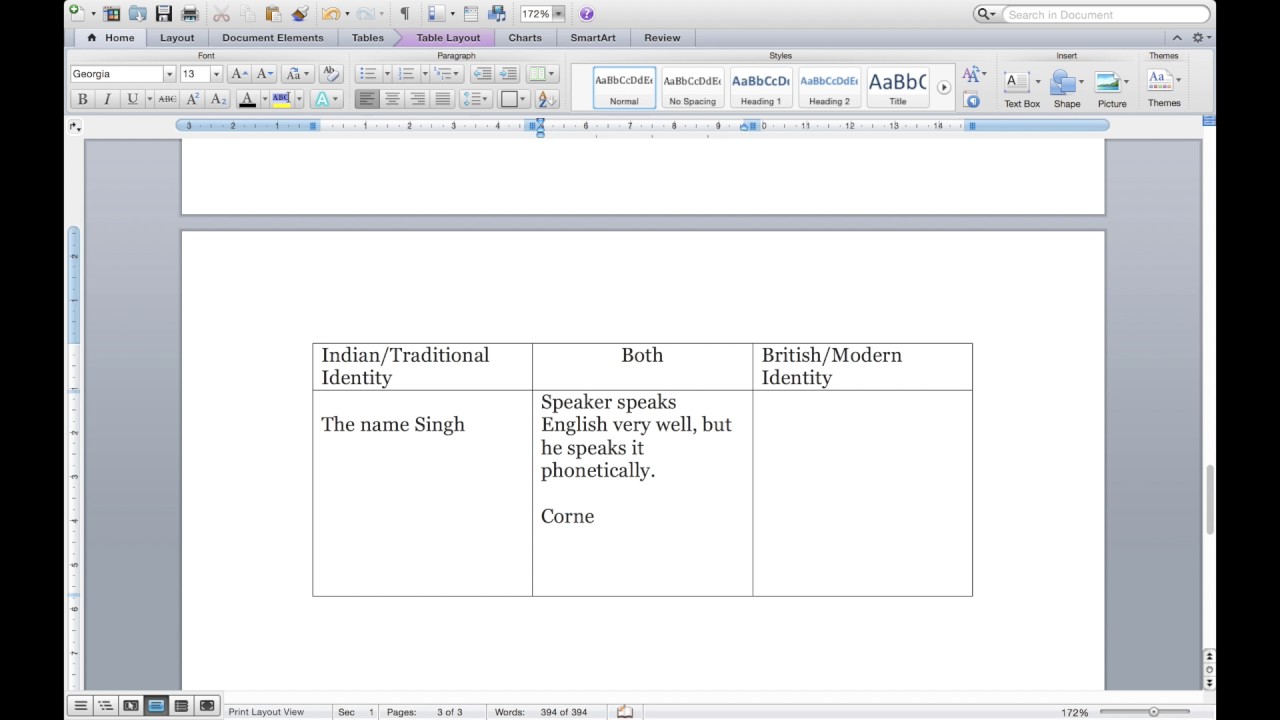Toggle underline formatting
This screenshot has width=1280, height=720.
131,99
